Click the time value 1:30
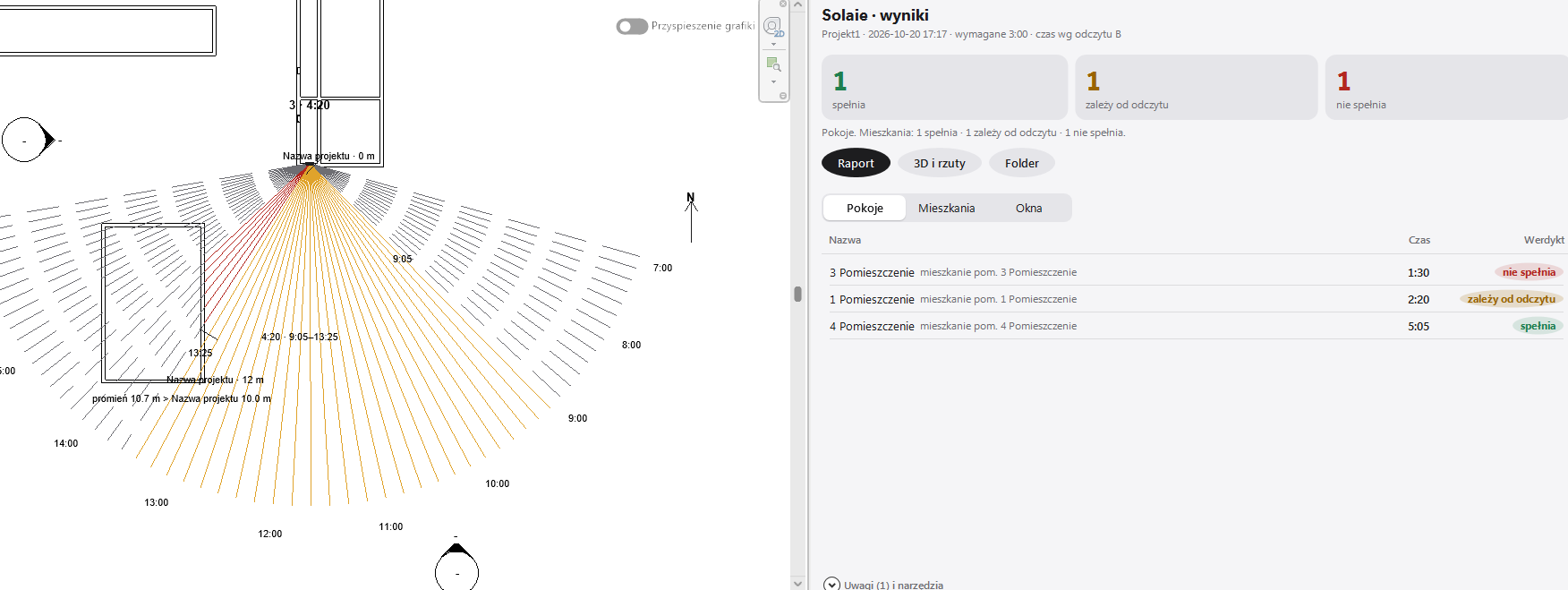The image size is (1568, 590). (1419, 272)
